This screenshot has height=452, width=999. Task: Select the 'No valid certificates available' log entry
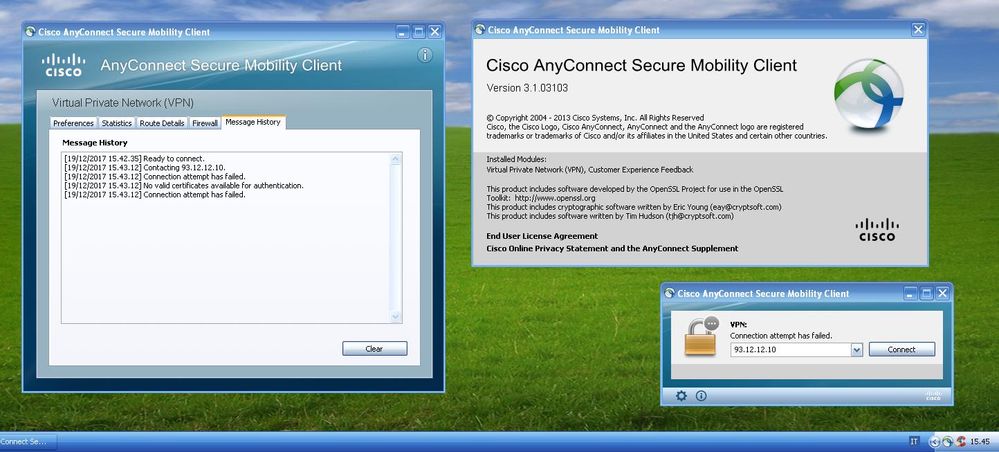[183, 186]
